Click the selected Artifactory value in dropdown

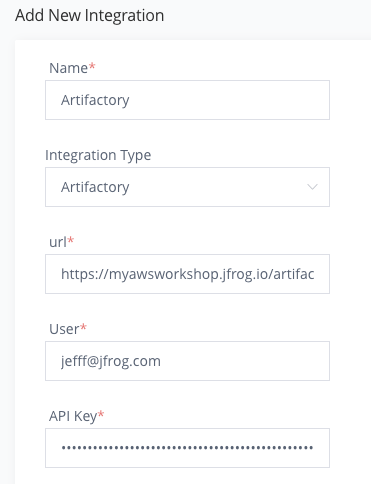pos(95,187)
